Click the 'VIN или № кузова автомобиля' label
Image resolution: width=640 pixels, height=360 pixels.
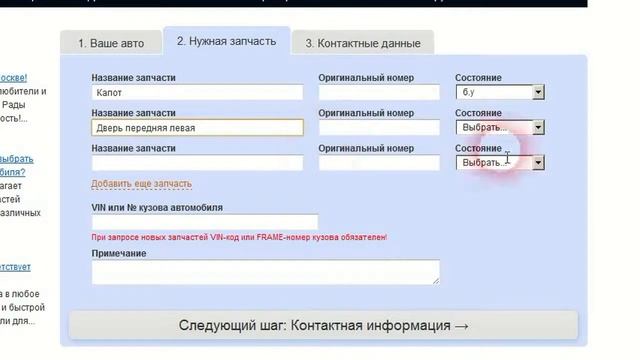[x=157, y=207]
